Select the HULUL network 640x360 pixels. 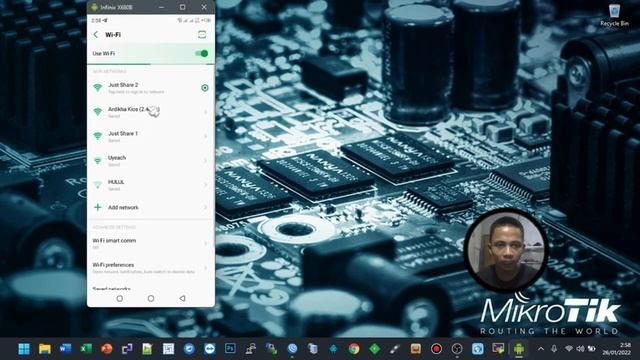click(x=151, y=184)
